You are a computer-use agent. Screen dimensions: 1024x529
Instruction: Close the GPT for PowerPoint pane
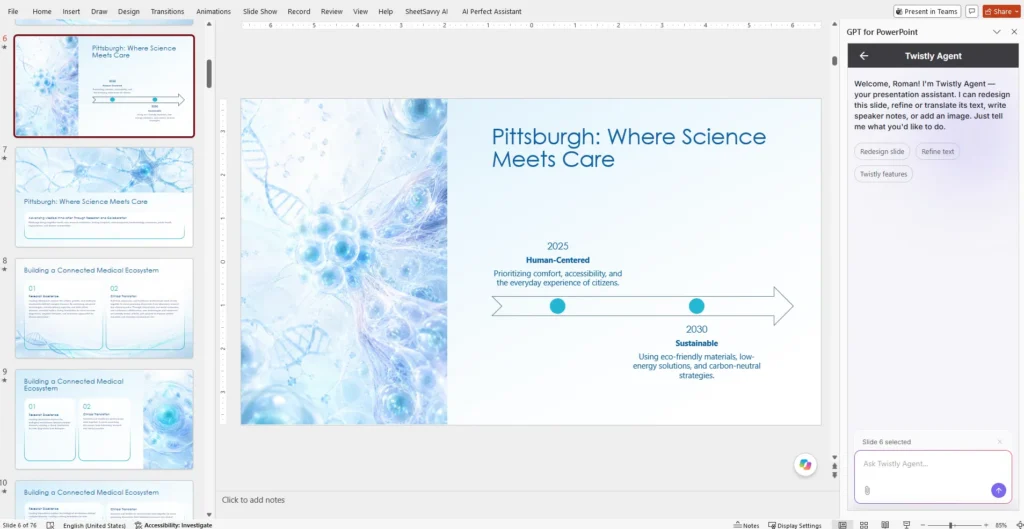pos(1014,31)
